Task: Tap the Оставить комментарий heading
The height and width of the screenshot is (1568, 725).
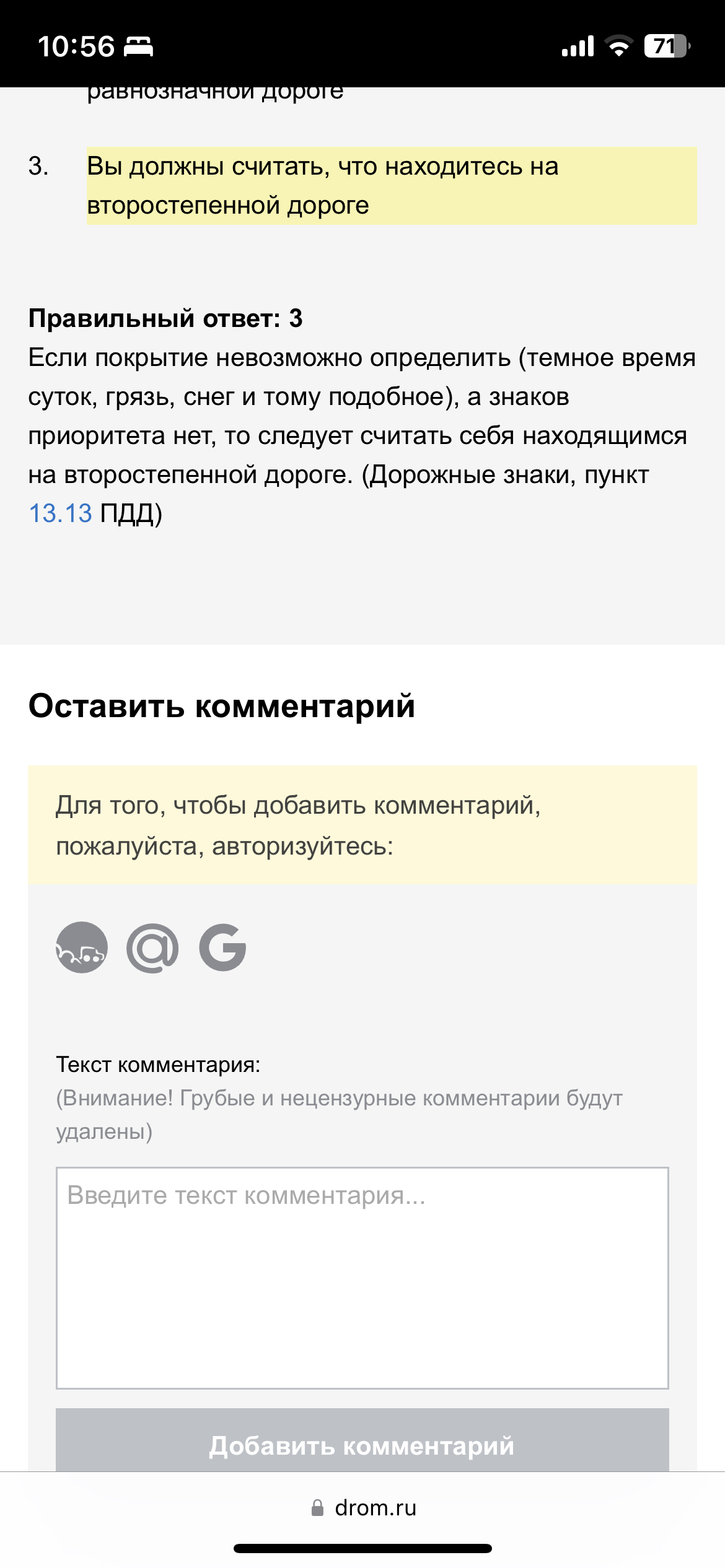Action: 222,706
